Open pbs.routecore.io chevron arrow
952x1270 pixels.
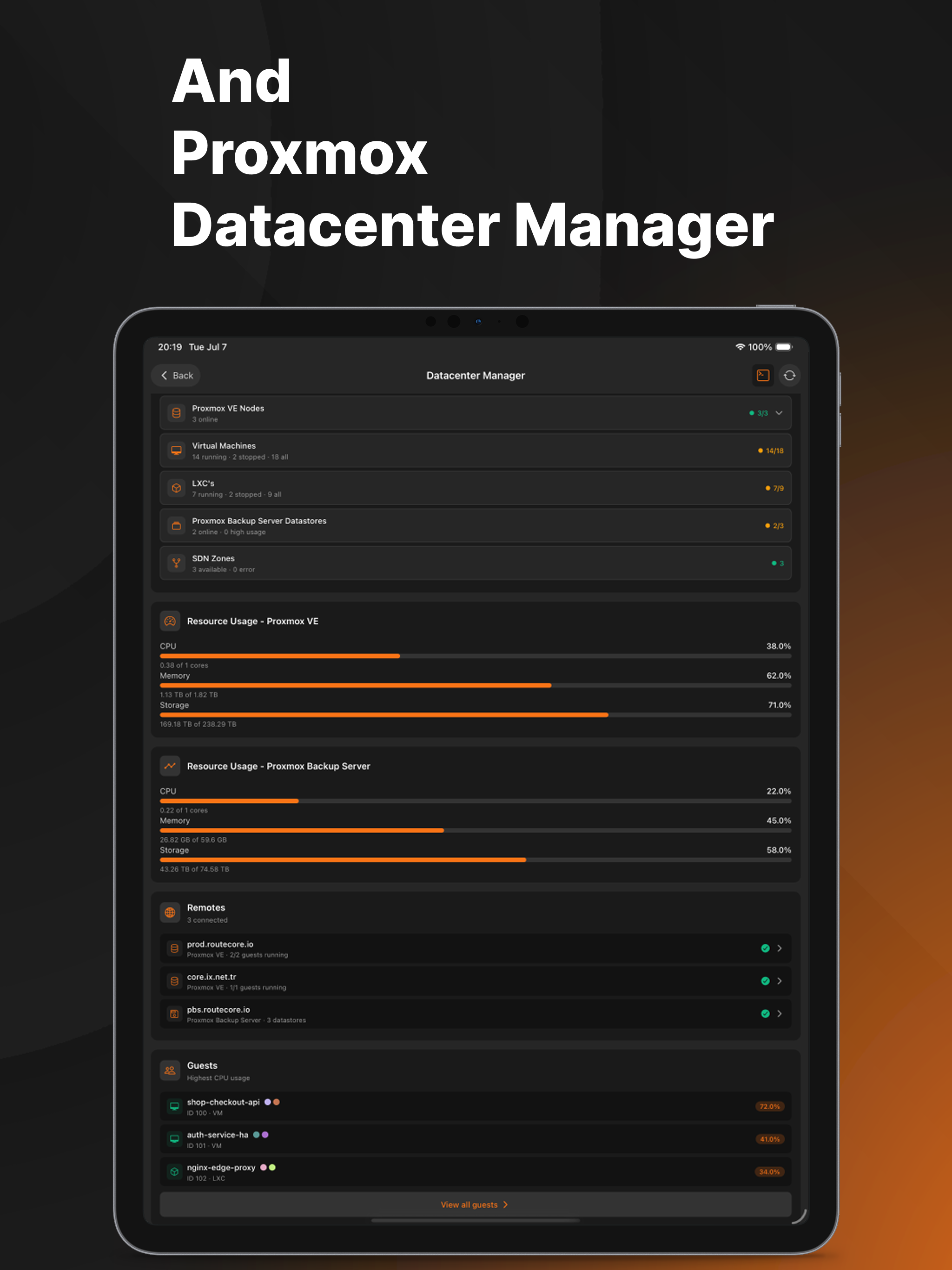(x=779, y=1014)
